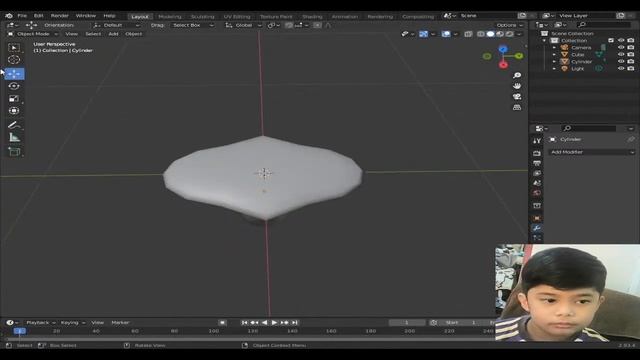Viewport: 640px width, 360px height.
Task: Toggle the camera view icon
Action: (x=517, y=97)
